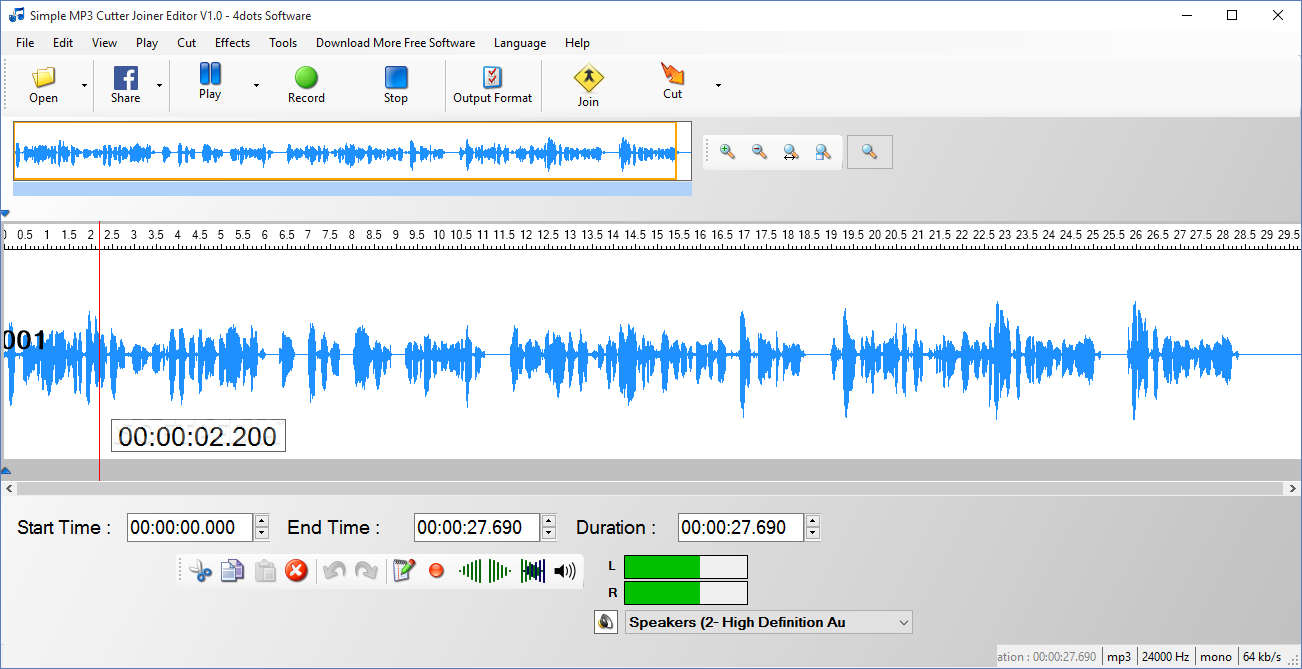Expand the Open button dropdown arrow

pyautogui.click(x=84, y=85)
